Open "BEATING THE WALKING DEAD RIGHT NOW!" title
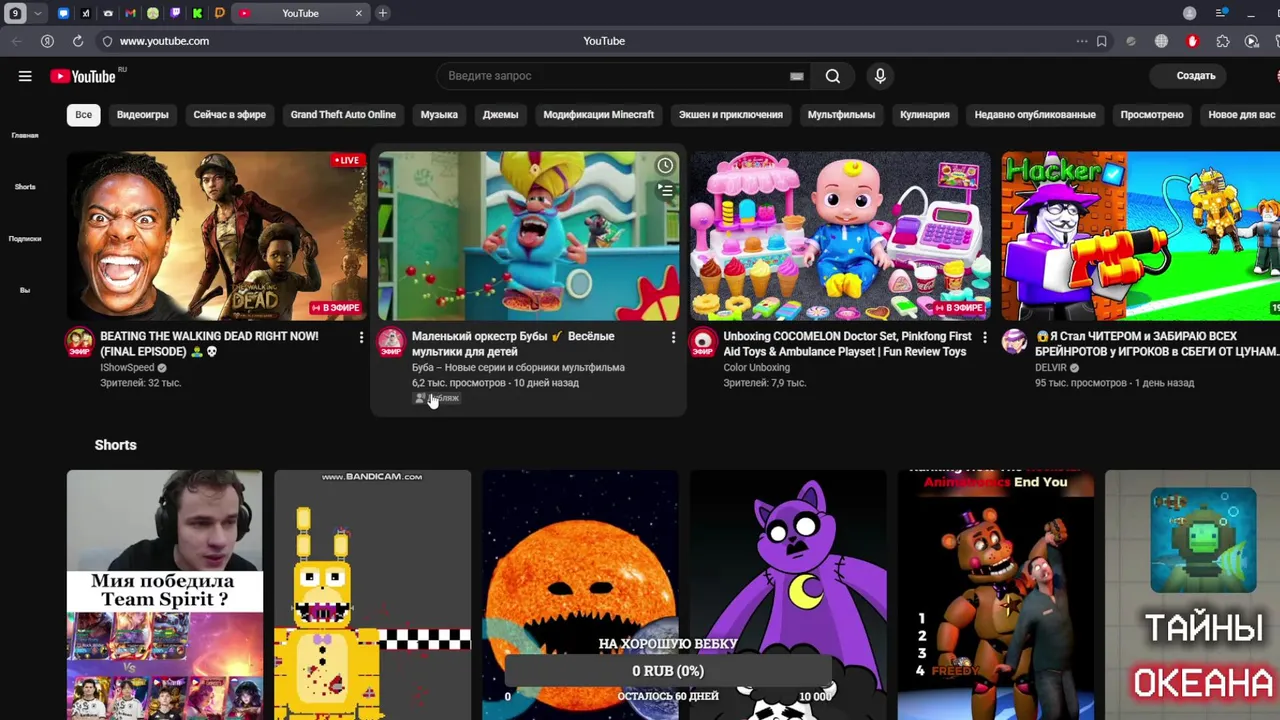This screenshot has width=1280, height=720. tap(209, 344)
